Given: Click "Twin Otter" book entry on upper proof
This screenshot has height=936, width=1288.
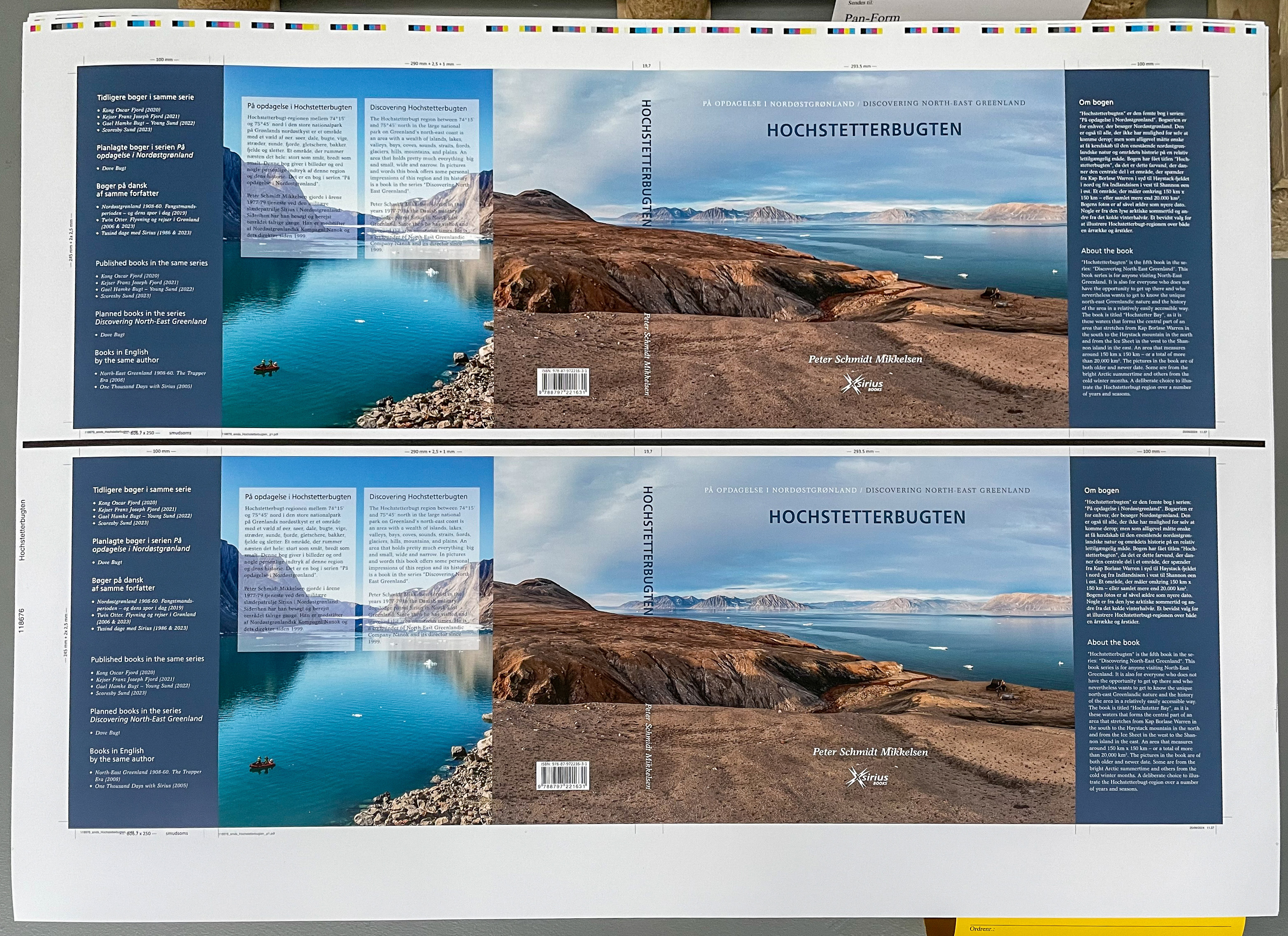Looking at the screenshot, I should coord(151,223).
